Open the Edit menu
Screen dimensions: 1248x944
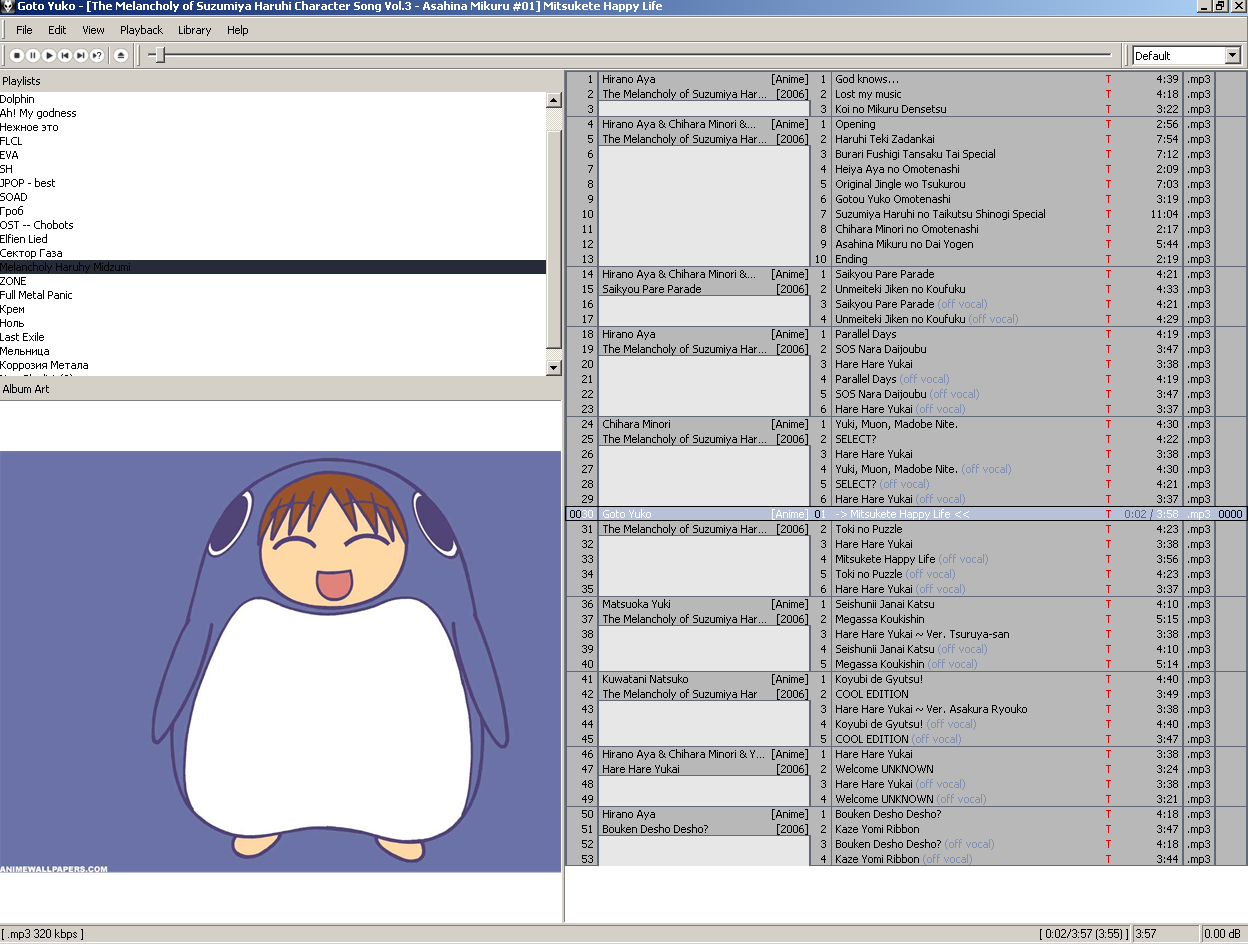(x=57, y=30)
